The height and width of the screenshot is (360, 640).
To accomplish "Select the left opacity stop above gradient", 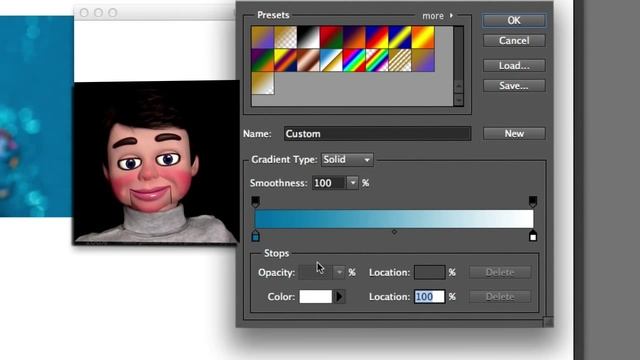I will pos(255,202).
